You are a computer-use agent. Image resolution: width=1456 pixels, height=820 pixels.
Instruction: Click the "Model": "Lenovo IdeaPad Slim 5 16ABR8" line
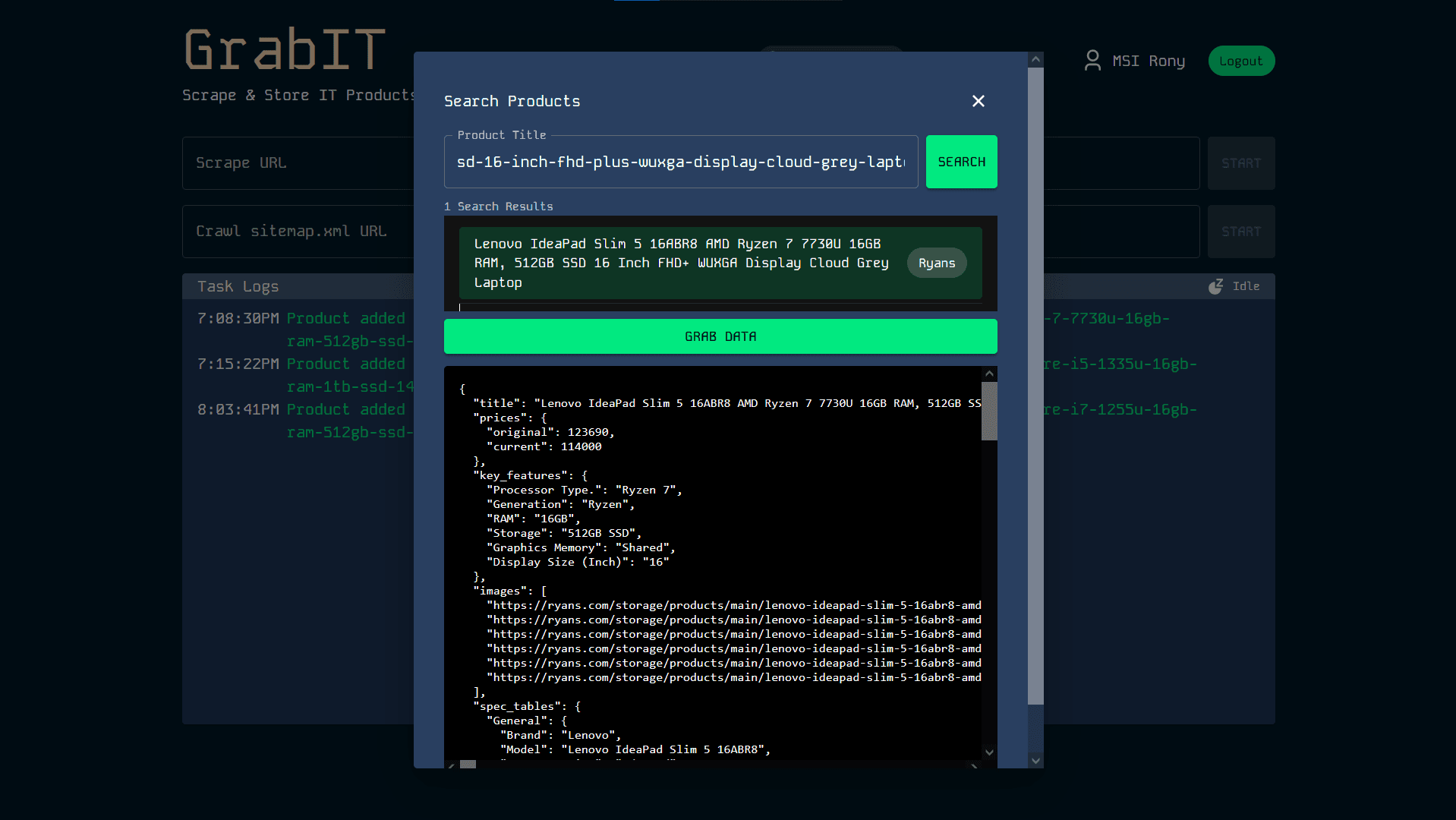point(635,749)
